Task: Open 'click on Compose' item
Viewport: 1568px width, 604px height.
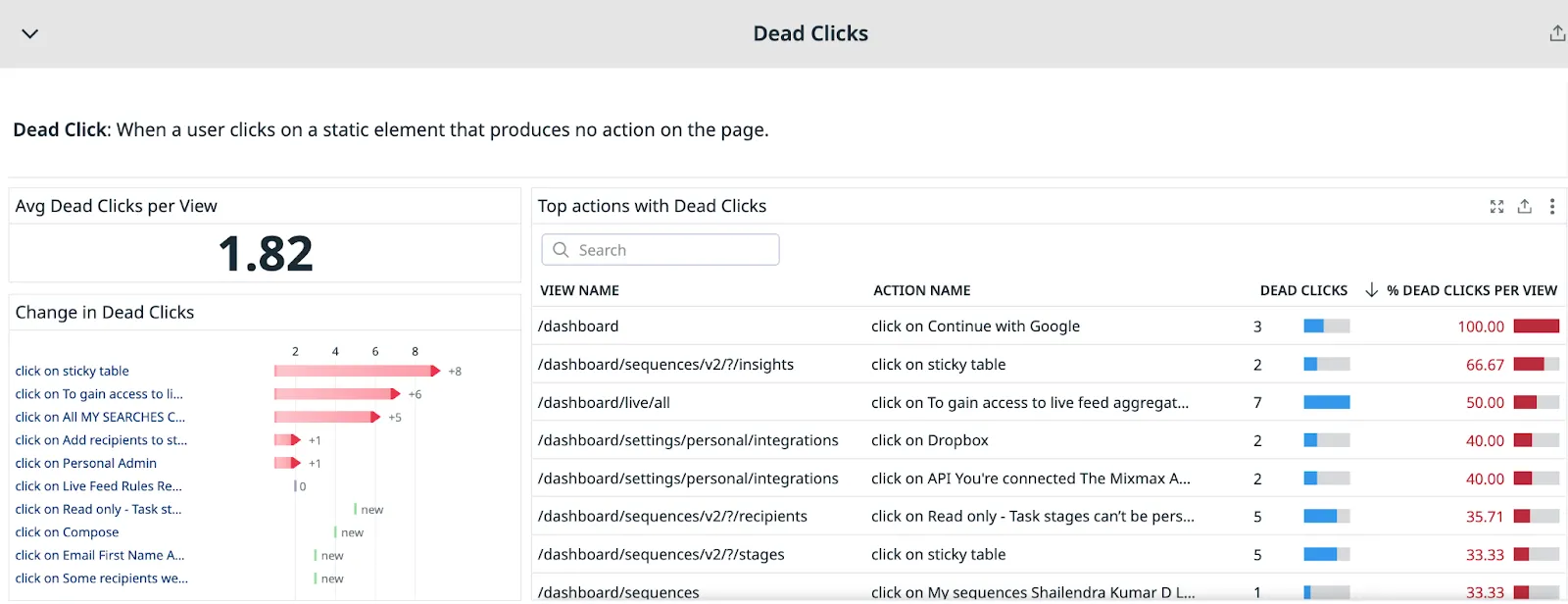Action: click(67, 532)
